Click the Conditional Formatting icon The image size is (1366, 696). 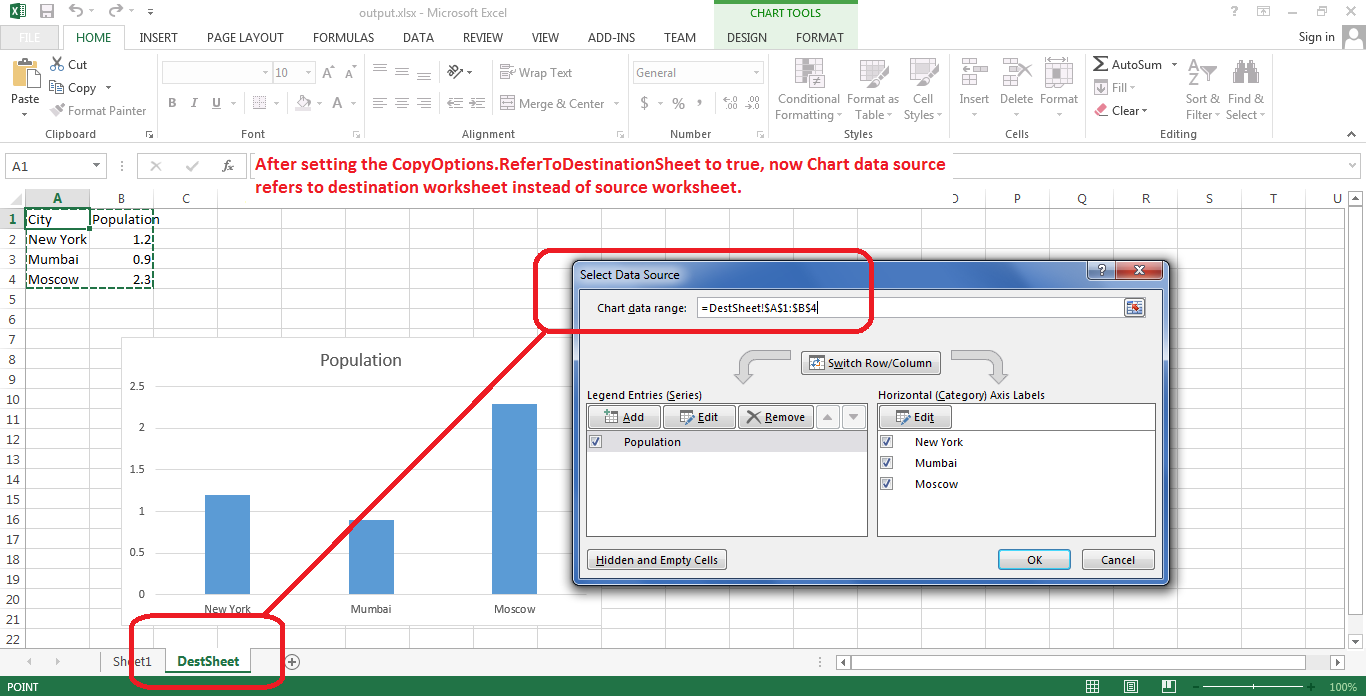(808, 76)
